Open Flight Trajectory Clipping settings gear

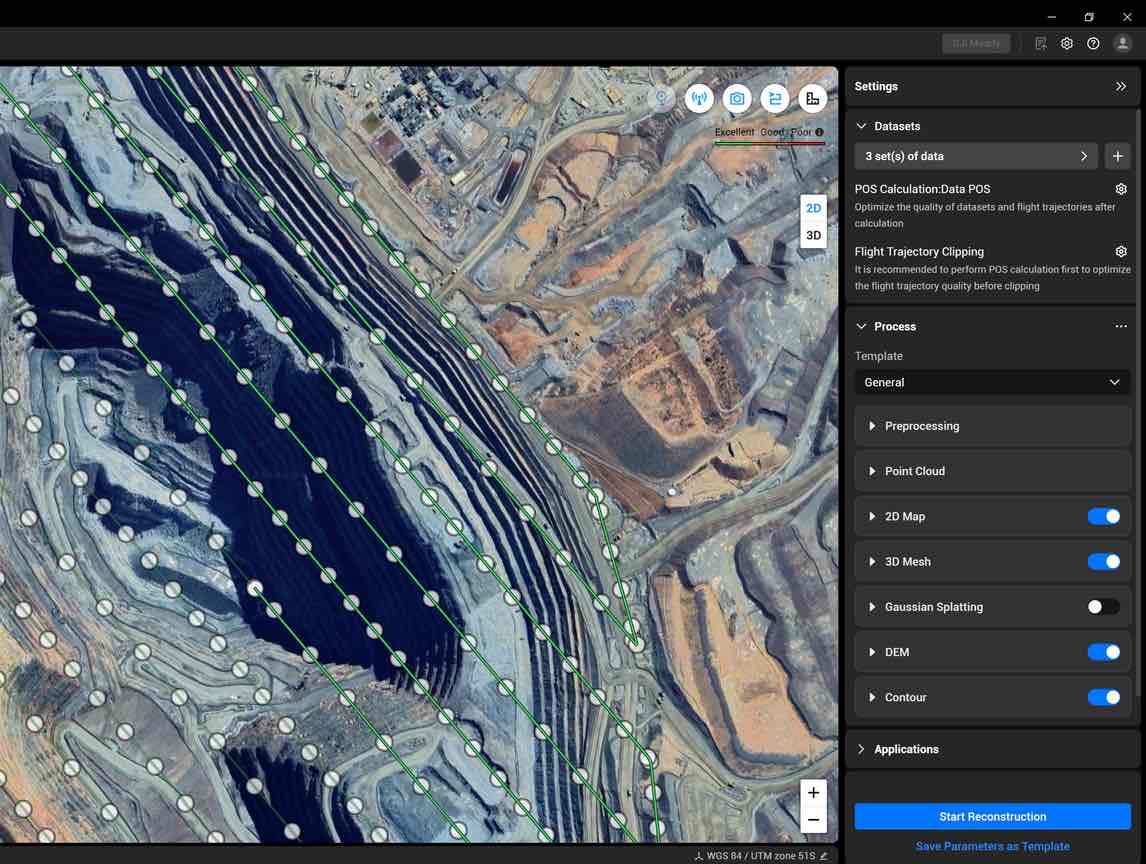(x=1121, y=252)
